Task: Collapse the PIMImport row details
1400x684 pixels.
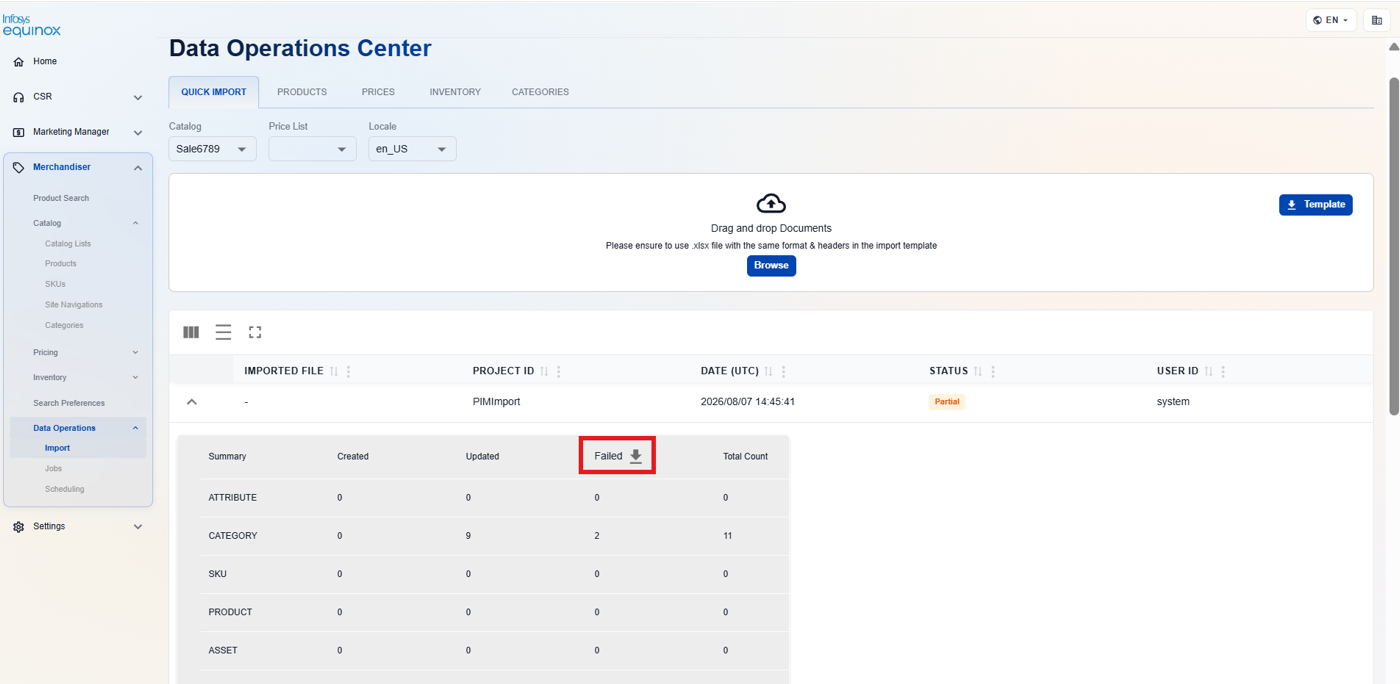Action: pyautogui.click(x=192, y=402)
